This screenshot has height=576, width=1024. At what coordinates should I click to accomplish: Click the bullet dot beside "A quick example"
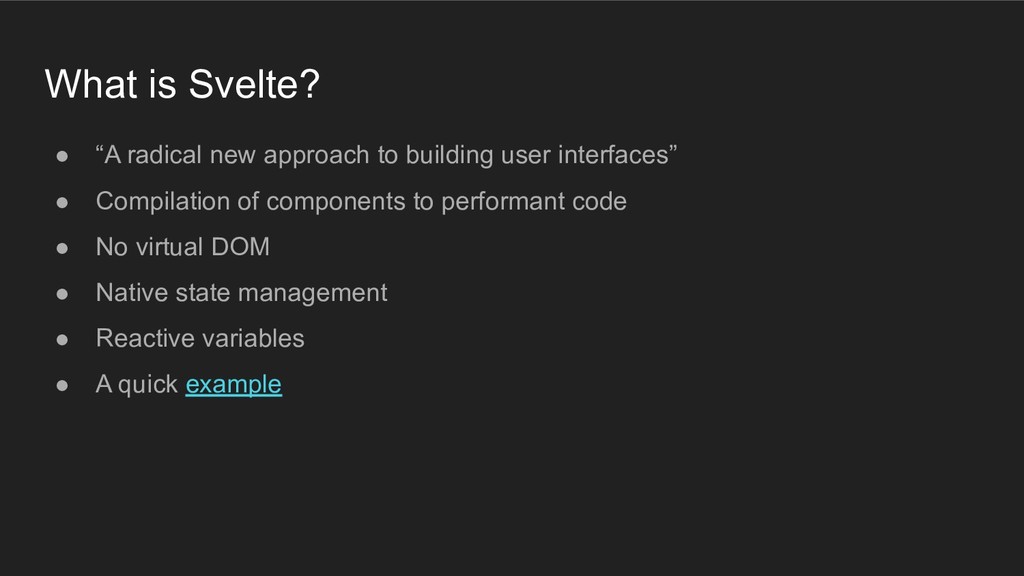tap(62, 385)
